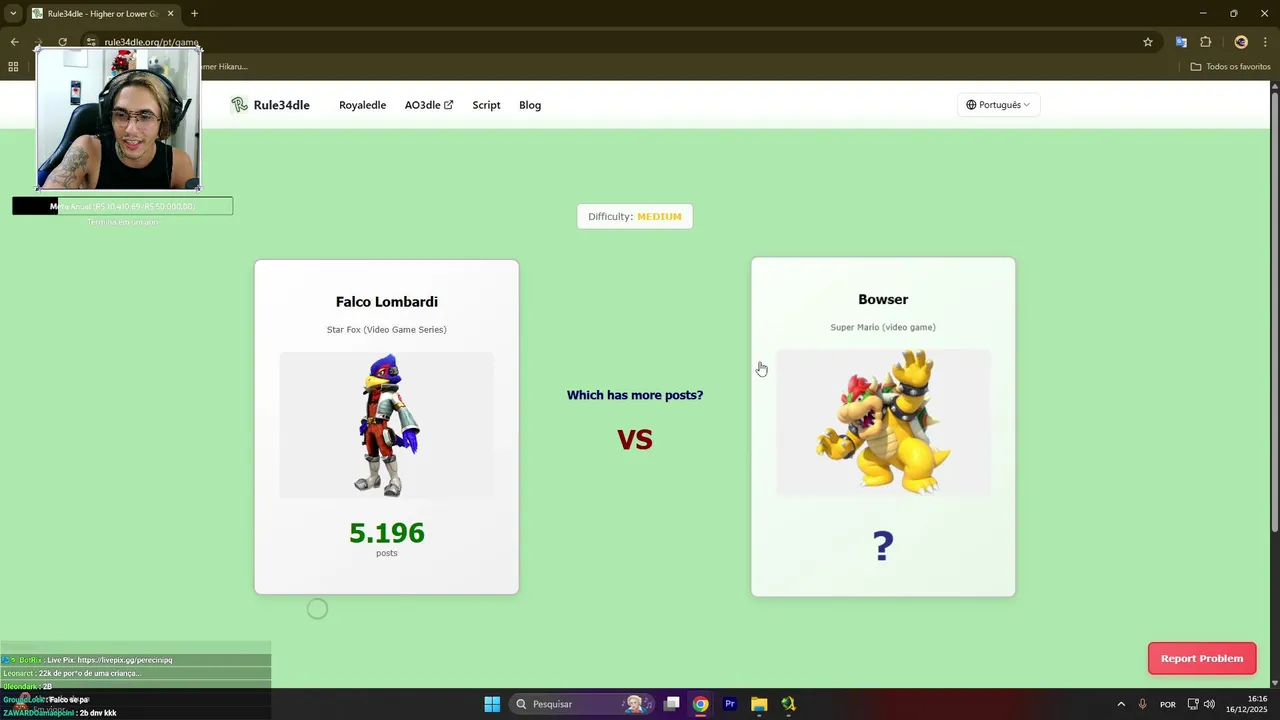The width and height of the screenshot is (1280, 720).
Task: Choose the Bowser card
Action: [883, 427]
